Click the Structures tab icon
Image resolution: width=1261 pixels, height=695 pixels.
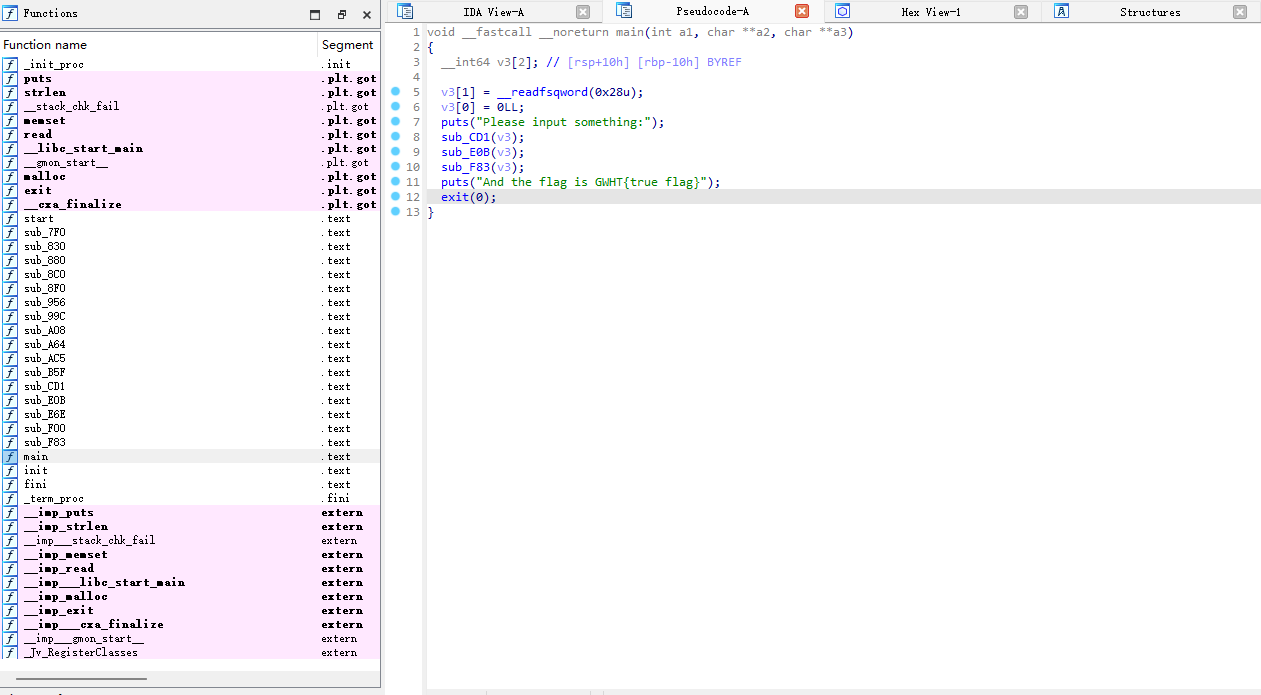tap(1062, 12)
